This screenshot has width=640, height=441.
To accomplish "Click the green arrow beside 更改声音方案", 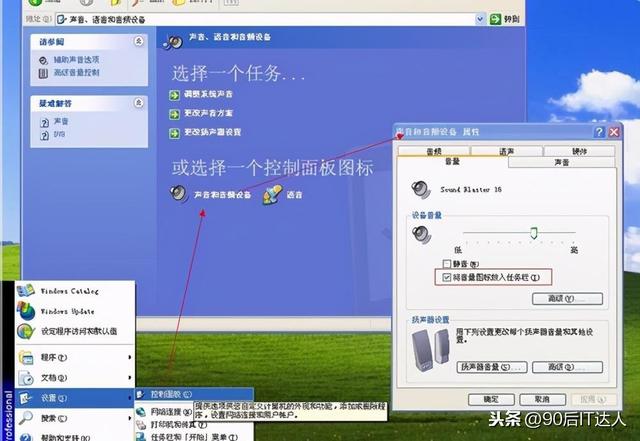I will pyautogui.click(x=174, y=114).
